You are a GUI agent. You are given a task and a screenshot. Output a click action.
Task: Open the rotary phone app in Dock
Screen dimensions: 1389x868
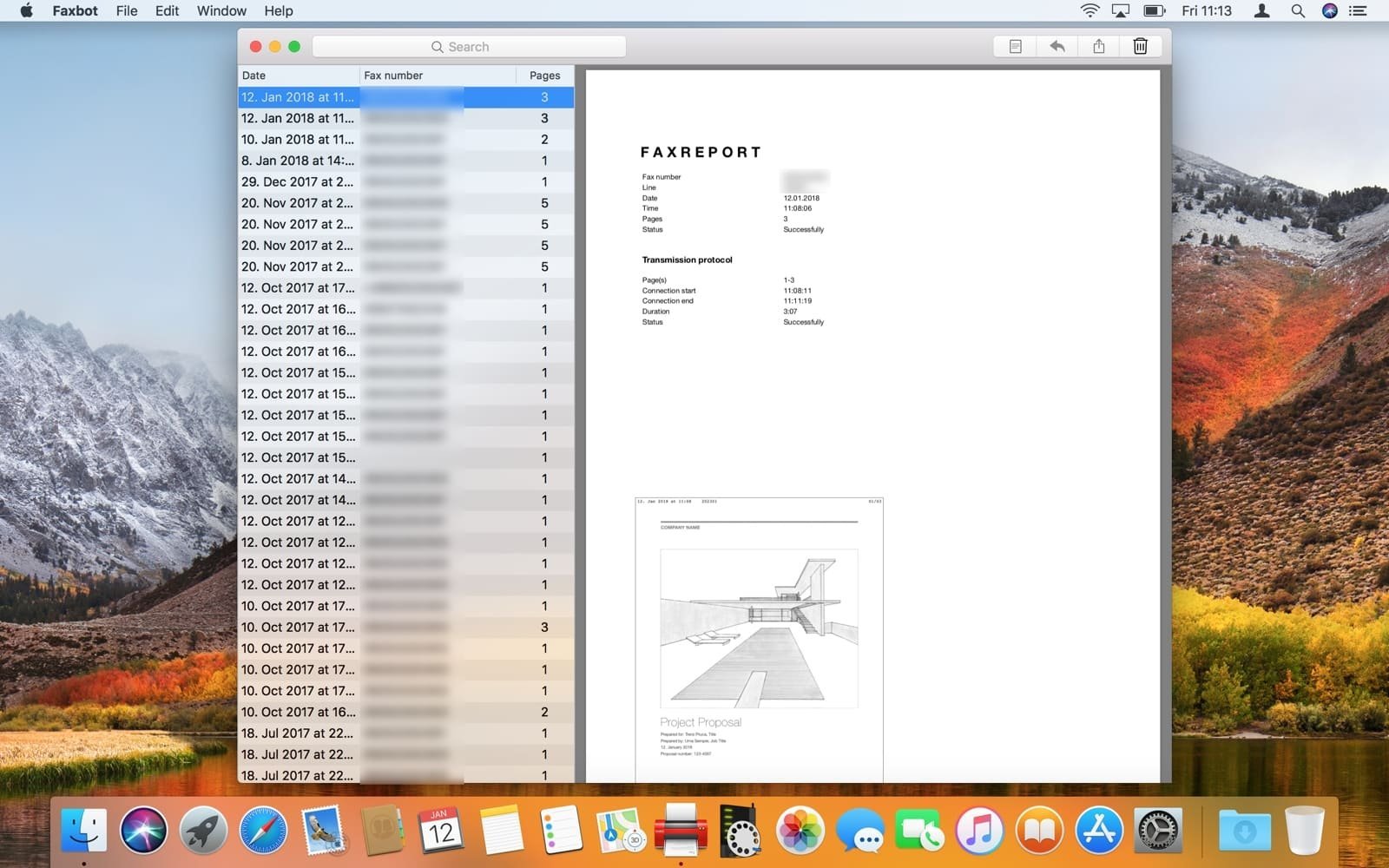[x=740, y=831]
